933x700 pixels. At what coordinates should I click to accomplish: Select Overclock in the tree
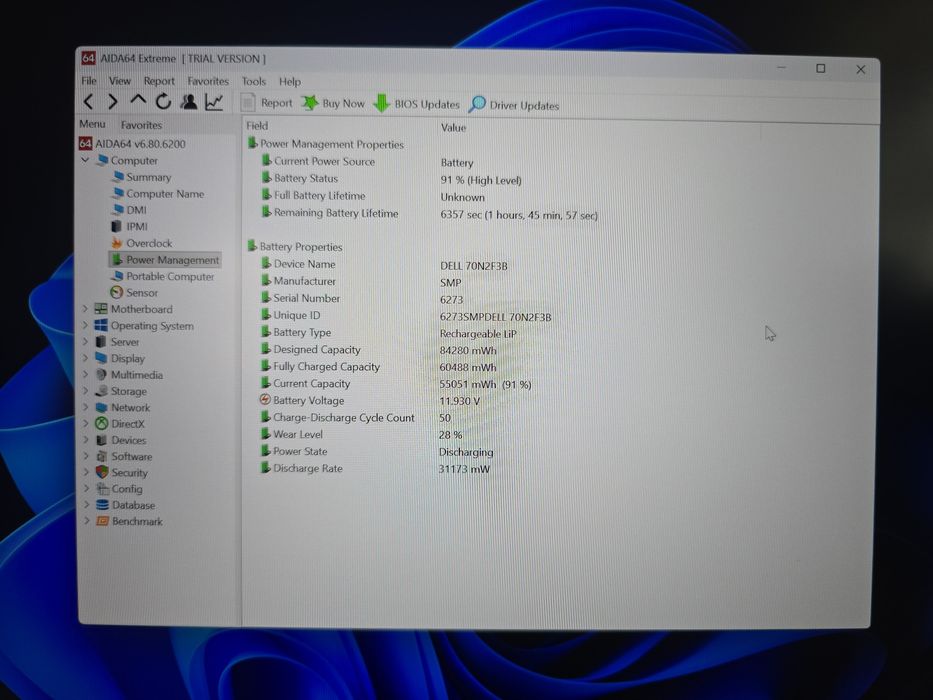(142, 243)
